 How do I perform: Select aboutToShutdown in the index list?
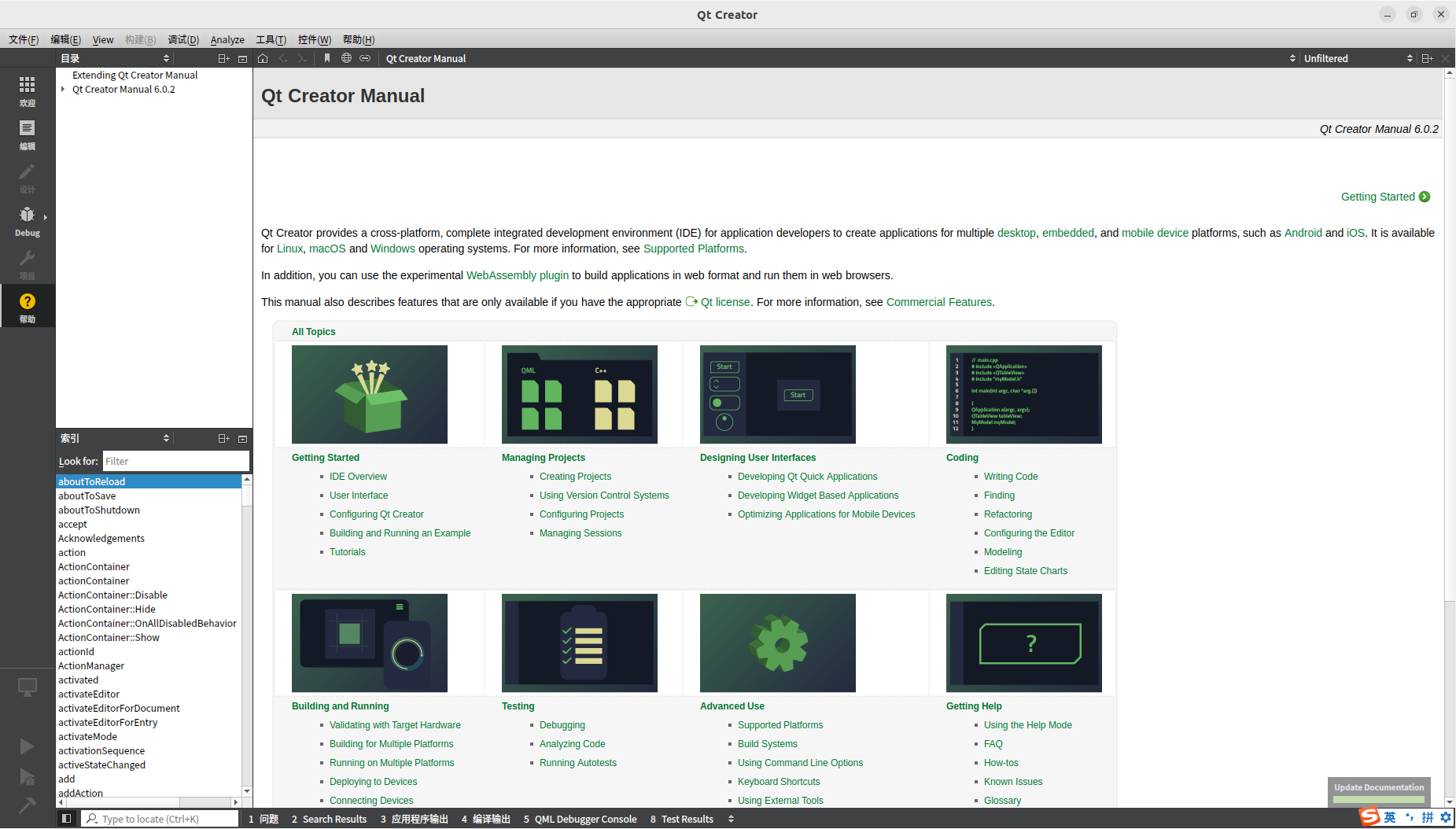149,510
